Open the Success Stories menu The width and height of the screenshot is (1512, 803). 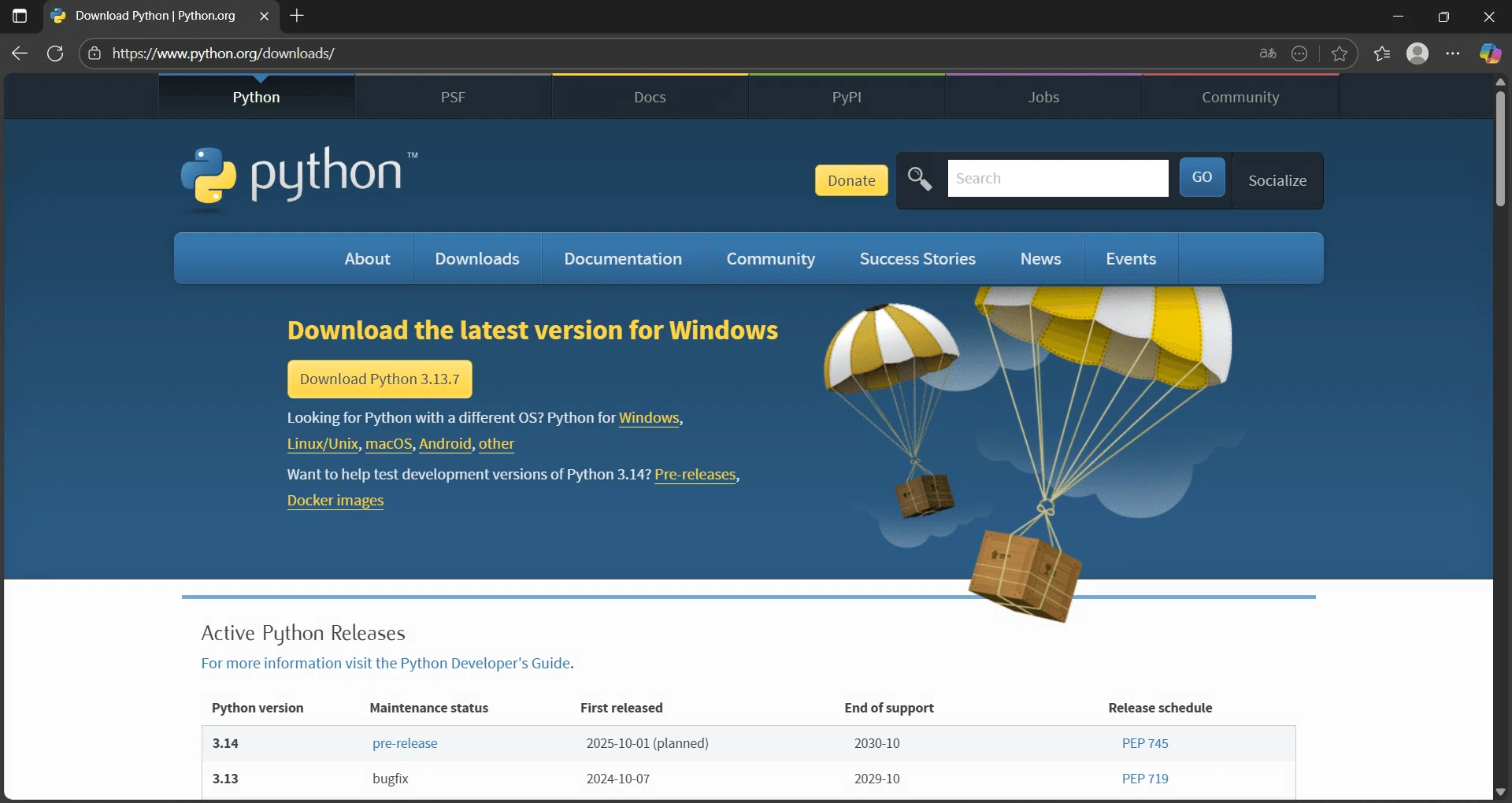click(917, 259)
